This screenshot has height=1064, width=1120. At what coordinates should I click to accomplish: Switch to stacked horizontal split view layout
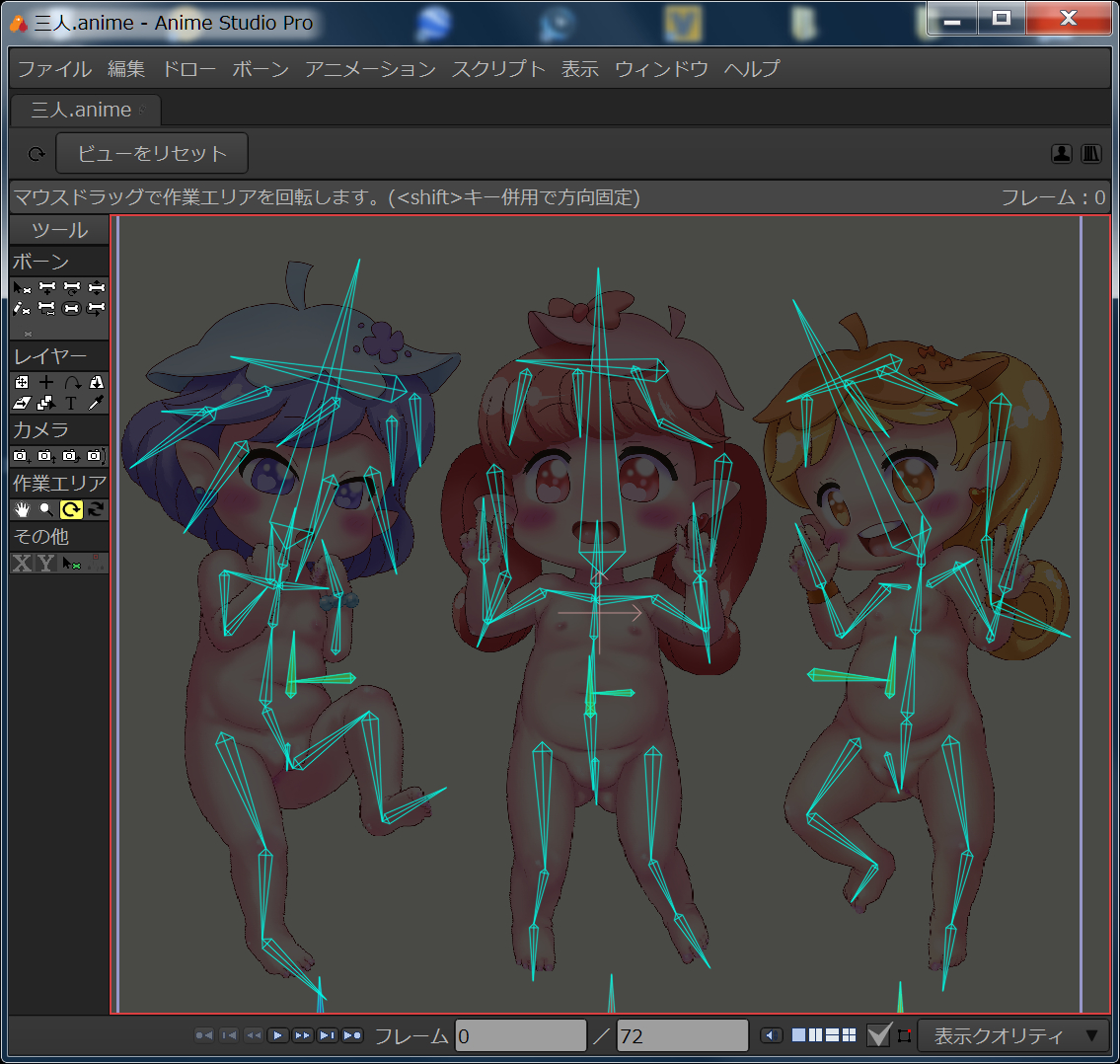point(832,1035)
